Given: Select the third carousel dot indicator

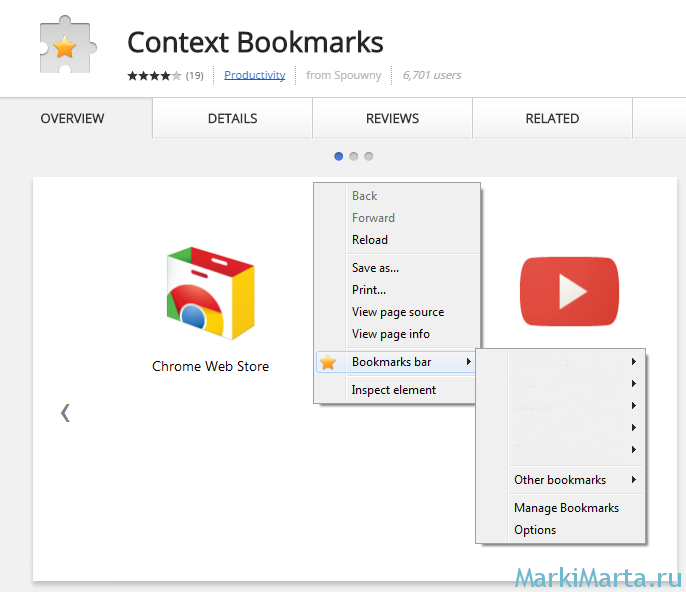Looking at the screenshot, I should pos(369,156).
